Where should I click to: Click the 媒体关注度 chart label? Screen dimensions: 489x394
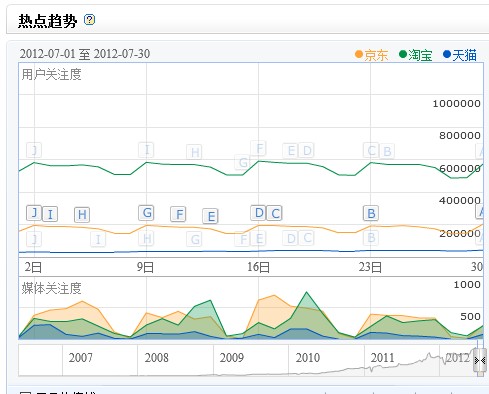[x=51, y=288]
